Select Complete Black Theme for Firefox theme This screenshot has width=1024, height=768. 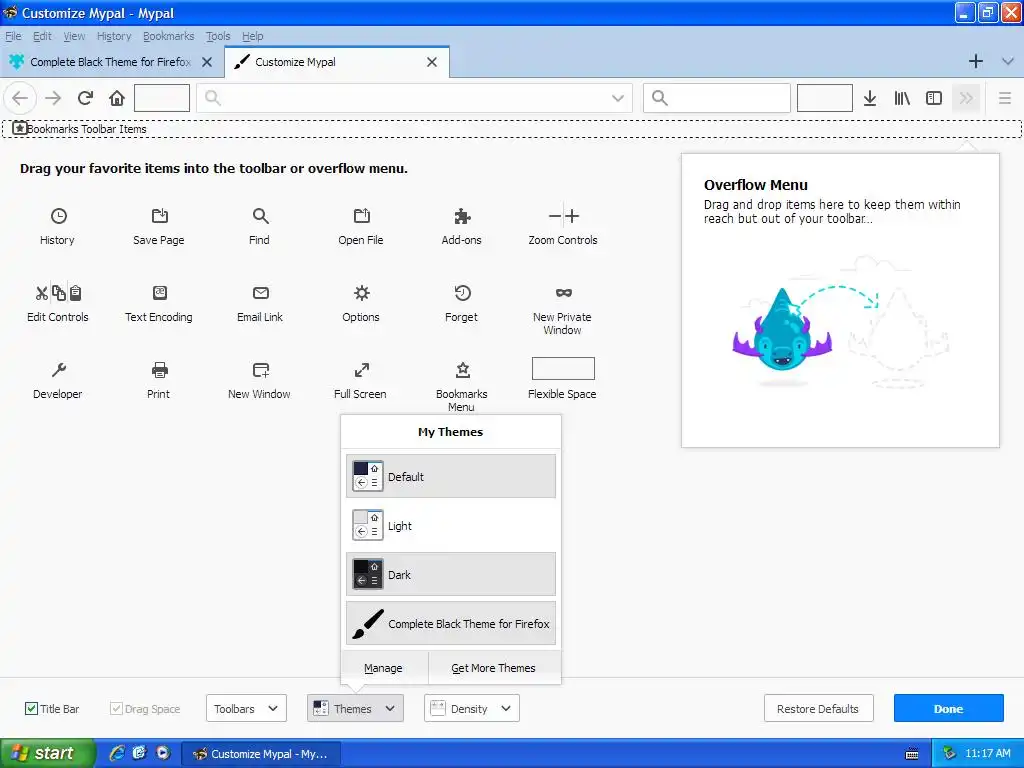451,624
